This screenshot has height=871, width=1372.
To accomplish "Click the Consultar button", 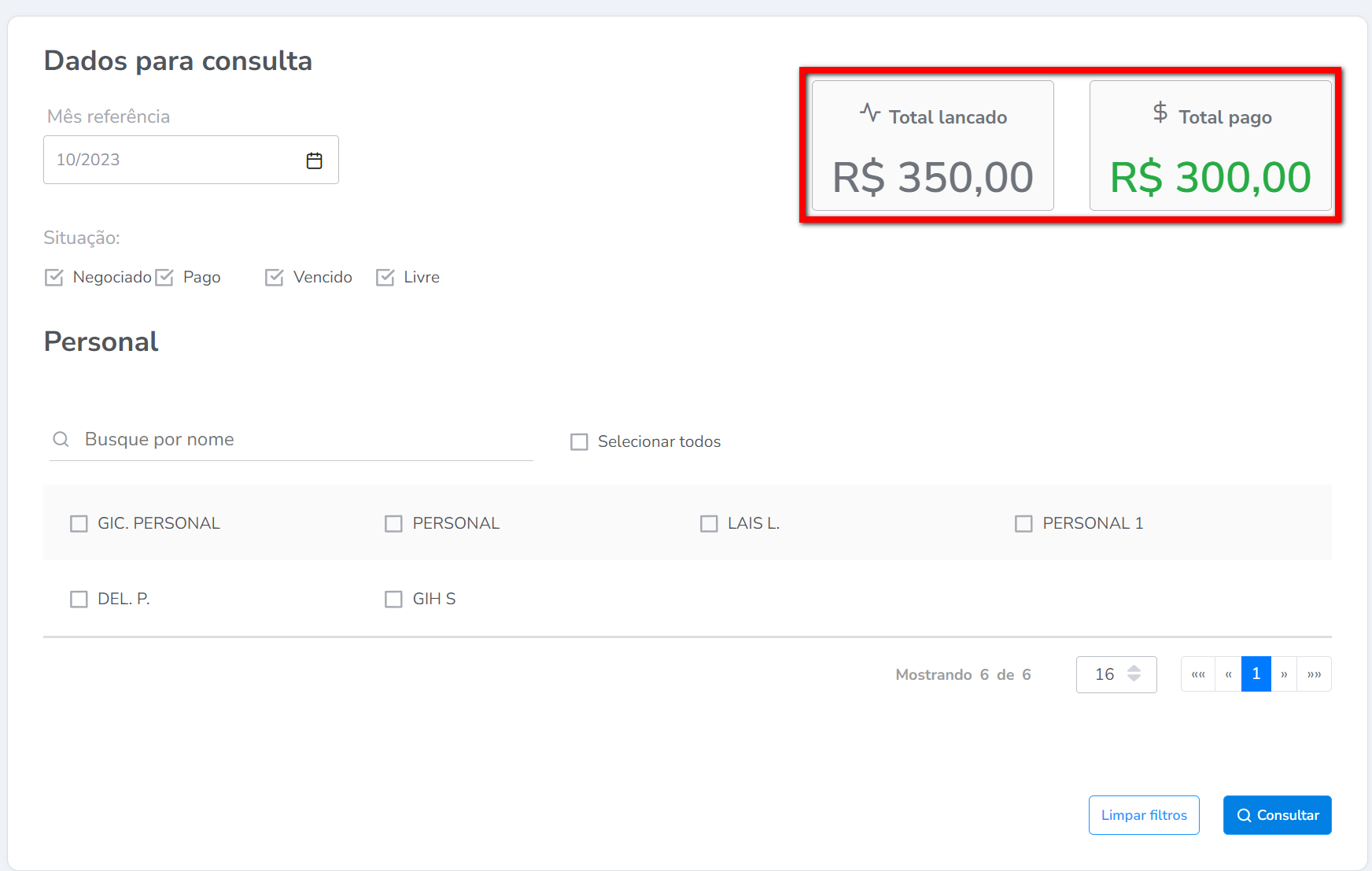I will click(x=1277, y=815).
